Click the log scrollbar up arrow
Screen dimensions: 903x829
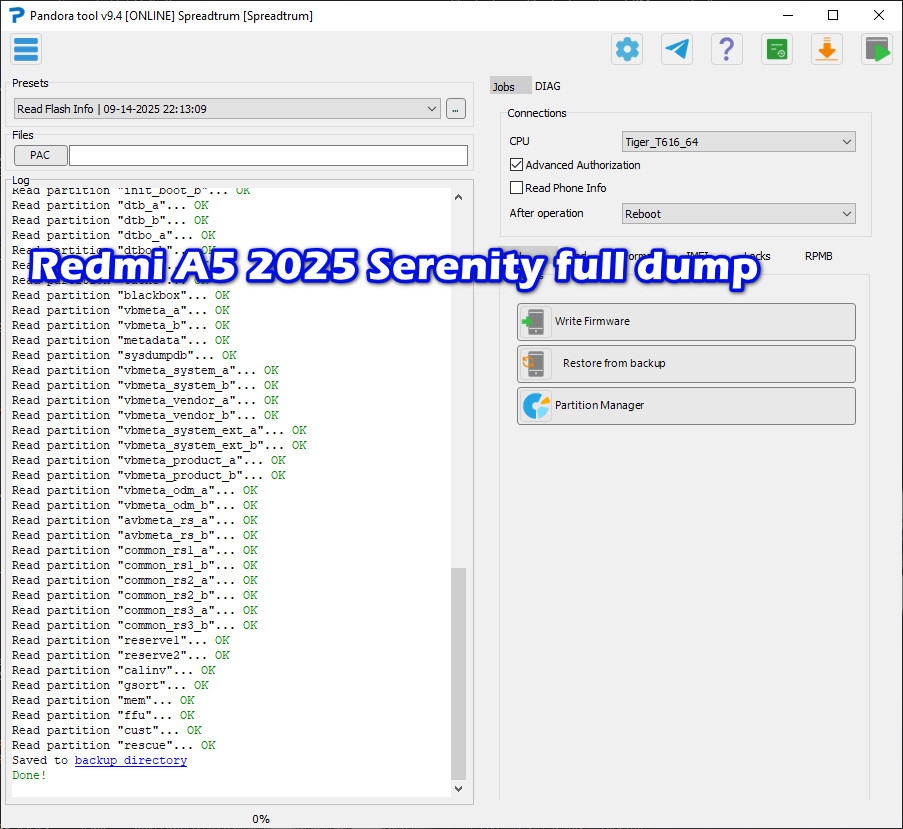point(459,198)
